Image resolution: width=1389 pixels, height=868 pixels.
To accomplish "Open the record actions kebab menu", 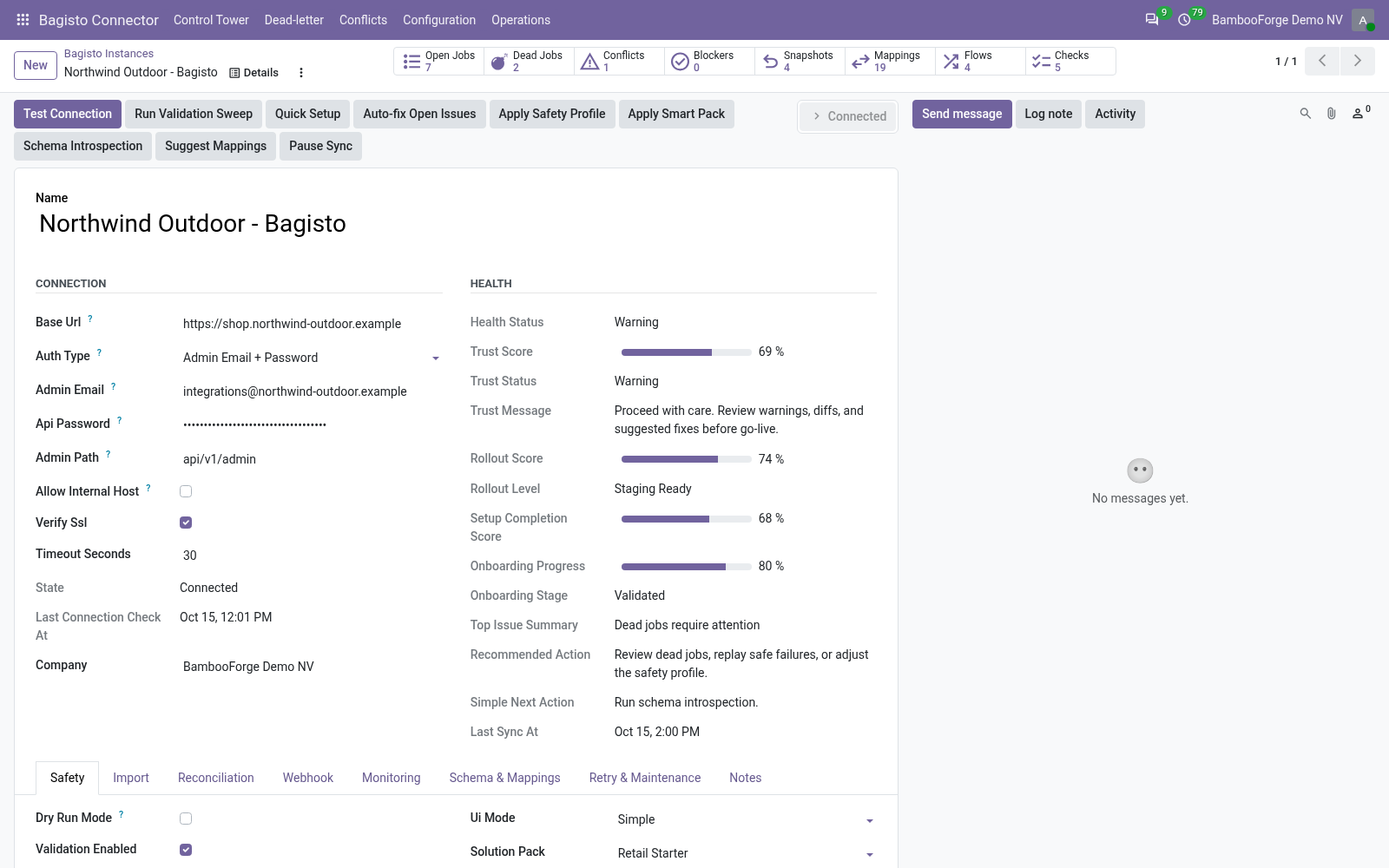I will pyautogui.click(x=301, y=73).
